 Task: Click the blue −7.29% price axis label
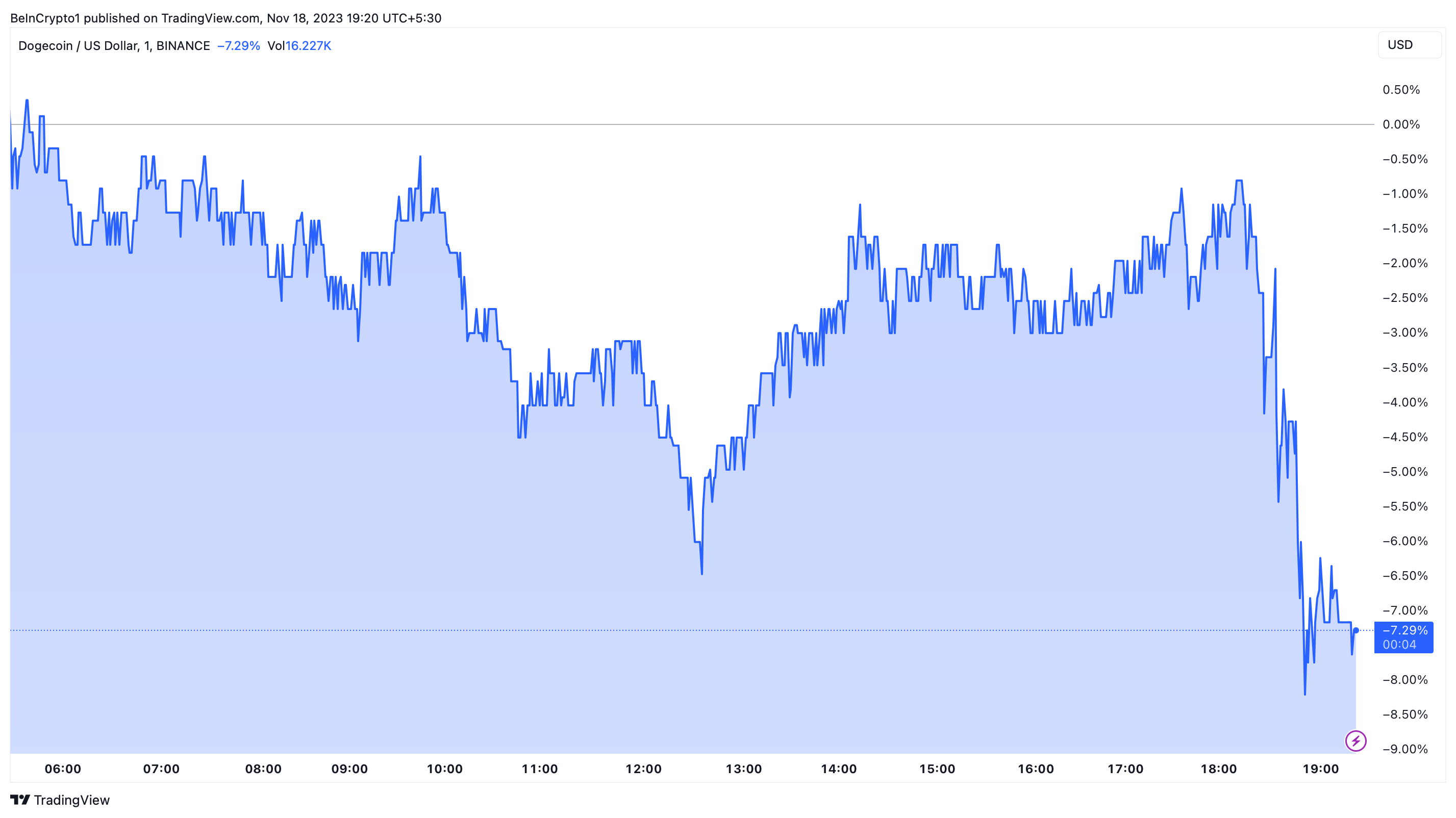1404,630
